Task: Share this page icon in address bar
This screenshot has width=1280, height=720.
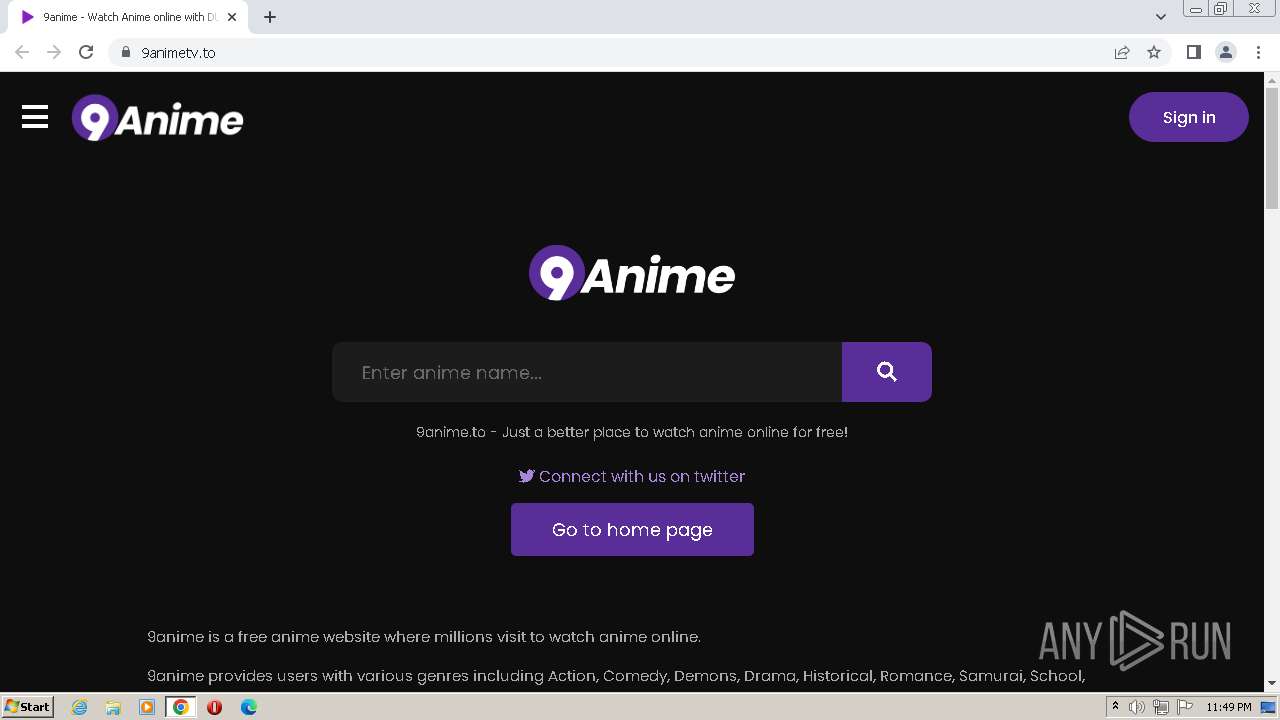Action: pos(1122,52)
